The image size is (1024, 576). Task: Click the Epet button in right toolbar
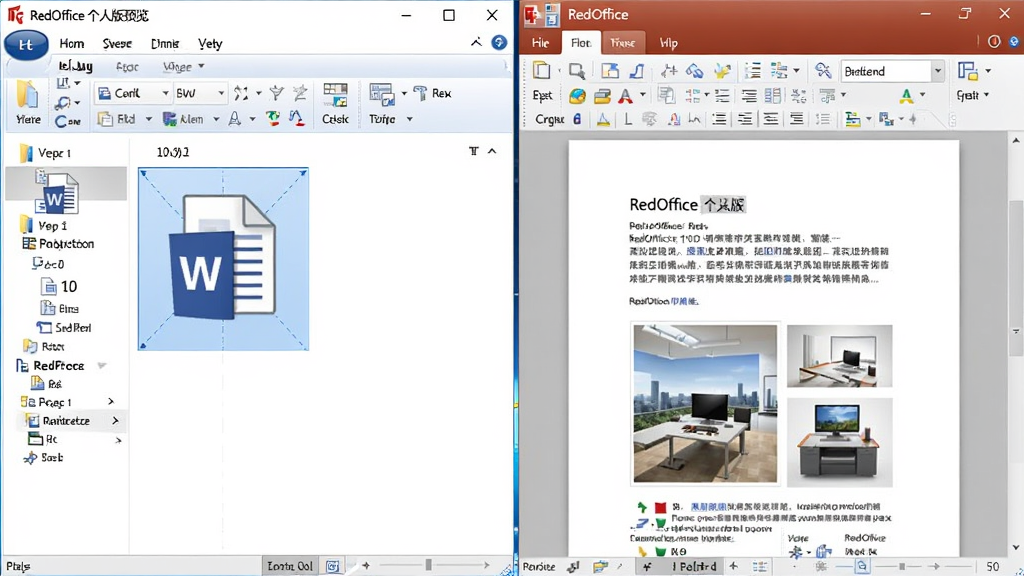tap(542, 95)
